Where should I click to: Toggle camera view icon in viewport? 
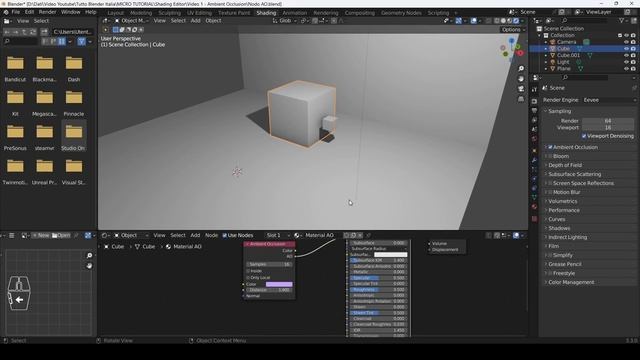[x=521, y=89]
